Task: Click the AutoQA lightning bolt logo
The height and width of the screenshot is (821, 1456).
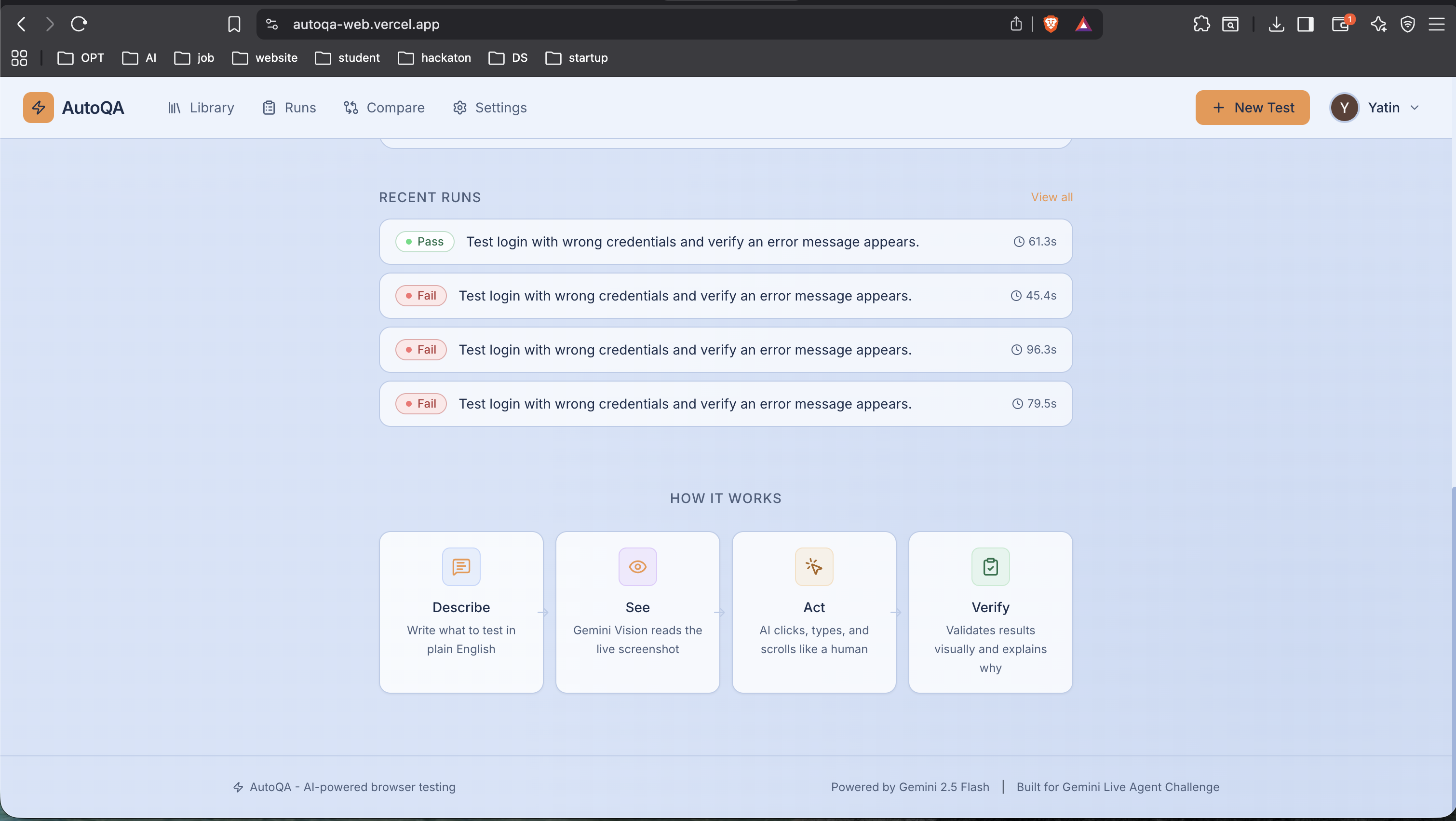Action: [x=39, y=108]
